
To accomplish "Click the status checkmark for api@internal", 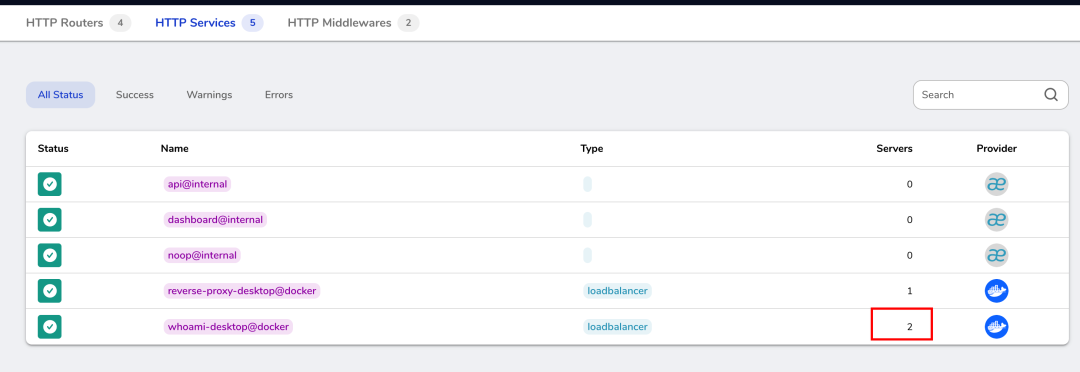I will [50, 184].
